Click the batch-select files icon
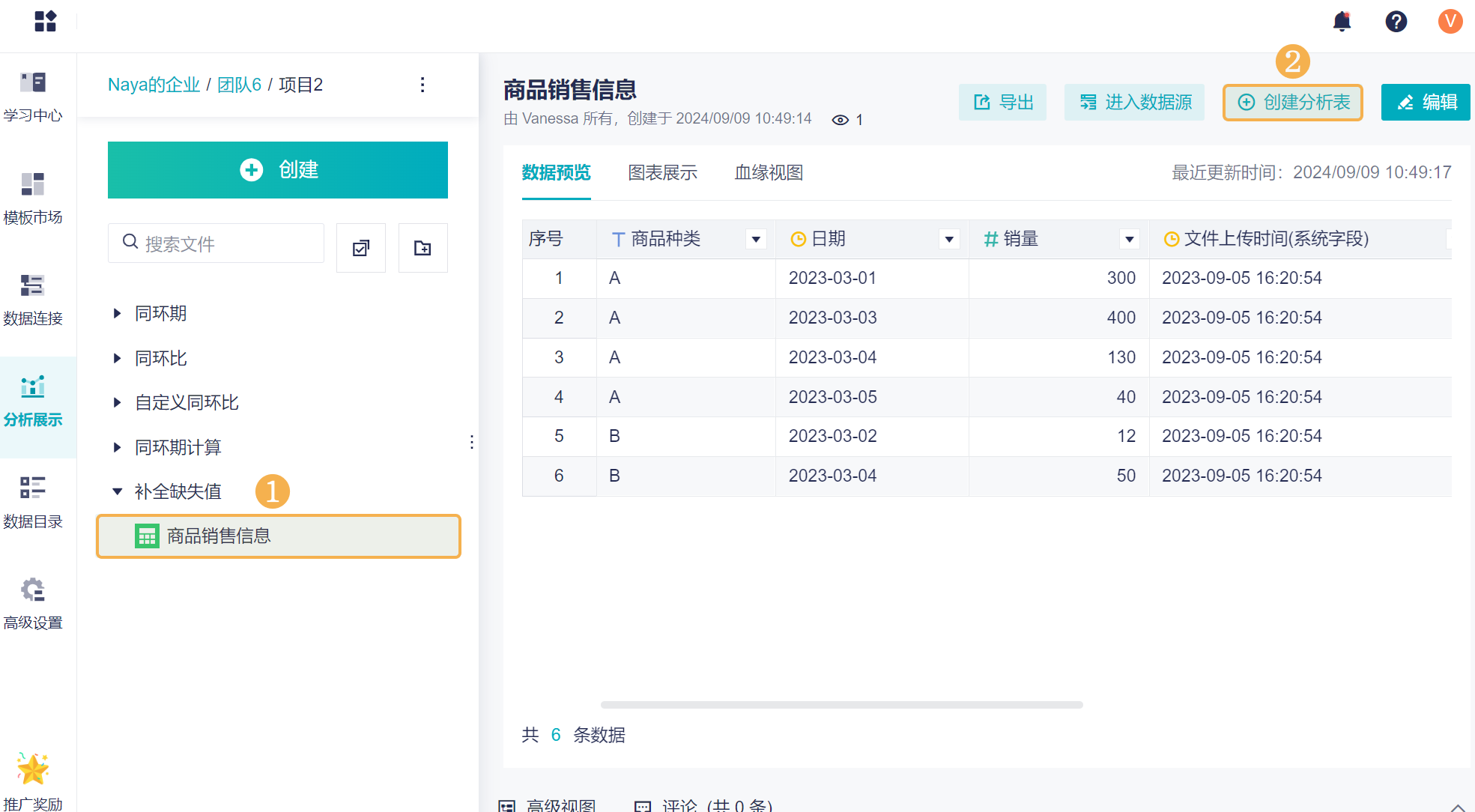The height and width of the screenshot is (812, 1475). pos(361,248)
